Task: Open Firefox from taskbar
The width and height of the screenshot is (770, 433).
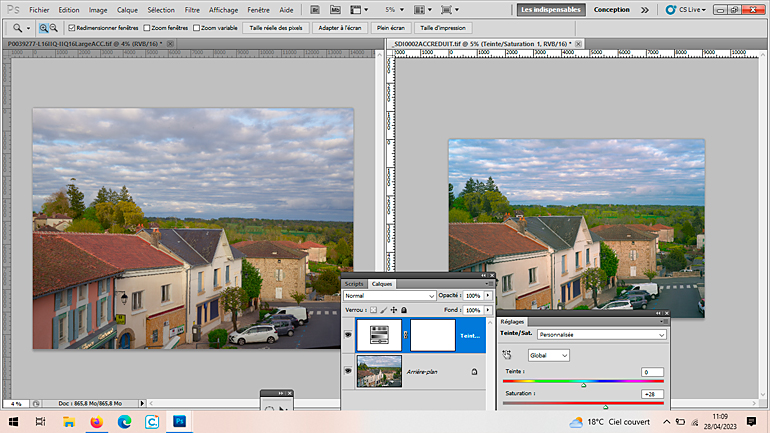Action: pyautogui.click(x=96, y=422)
